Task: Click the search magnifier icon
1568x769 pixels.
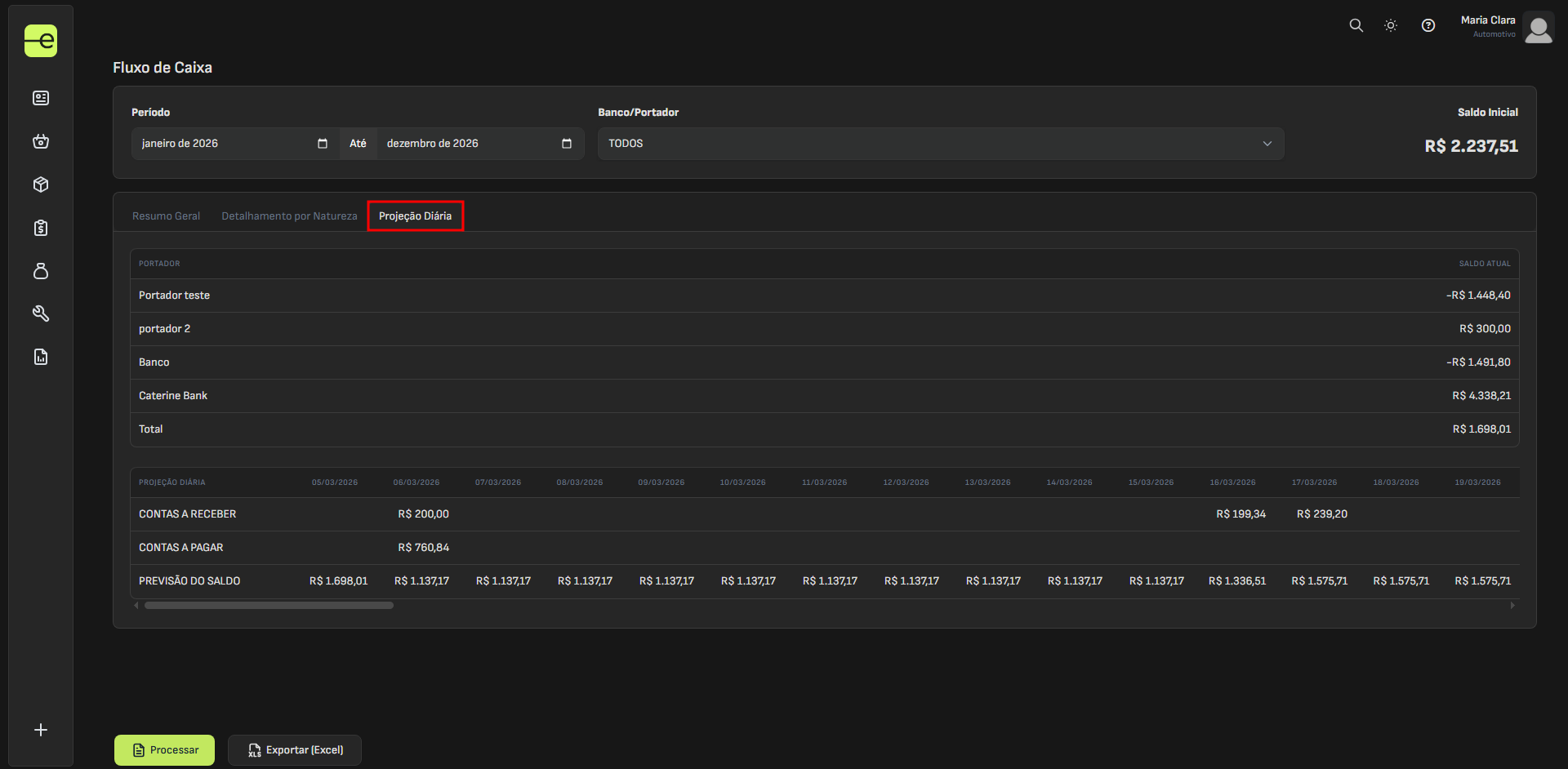Action: (x=1356, y=25)
